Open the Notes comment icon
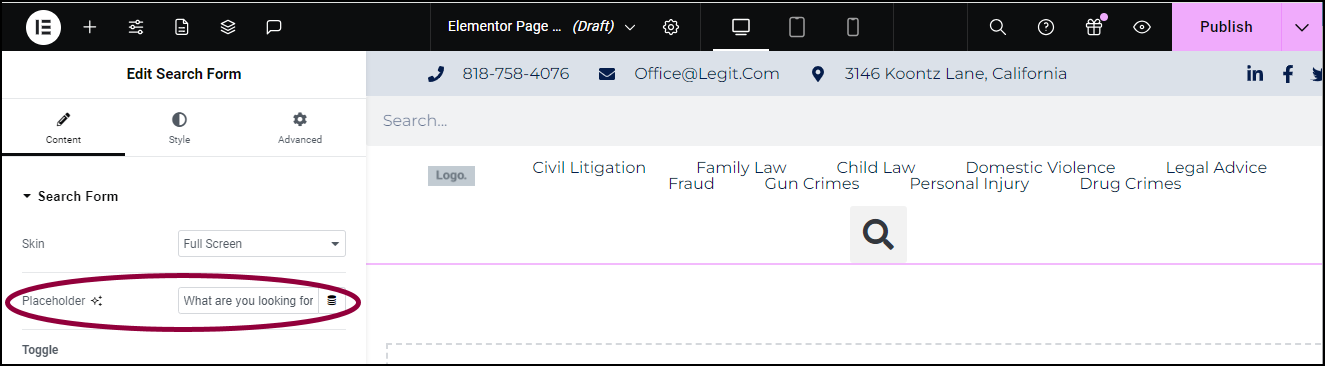The width and height of the screenshot is (1325, 366). 274,27
